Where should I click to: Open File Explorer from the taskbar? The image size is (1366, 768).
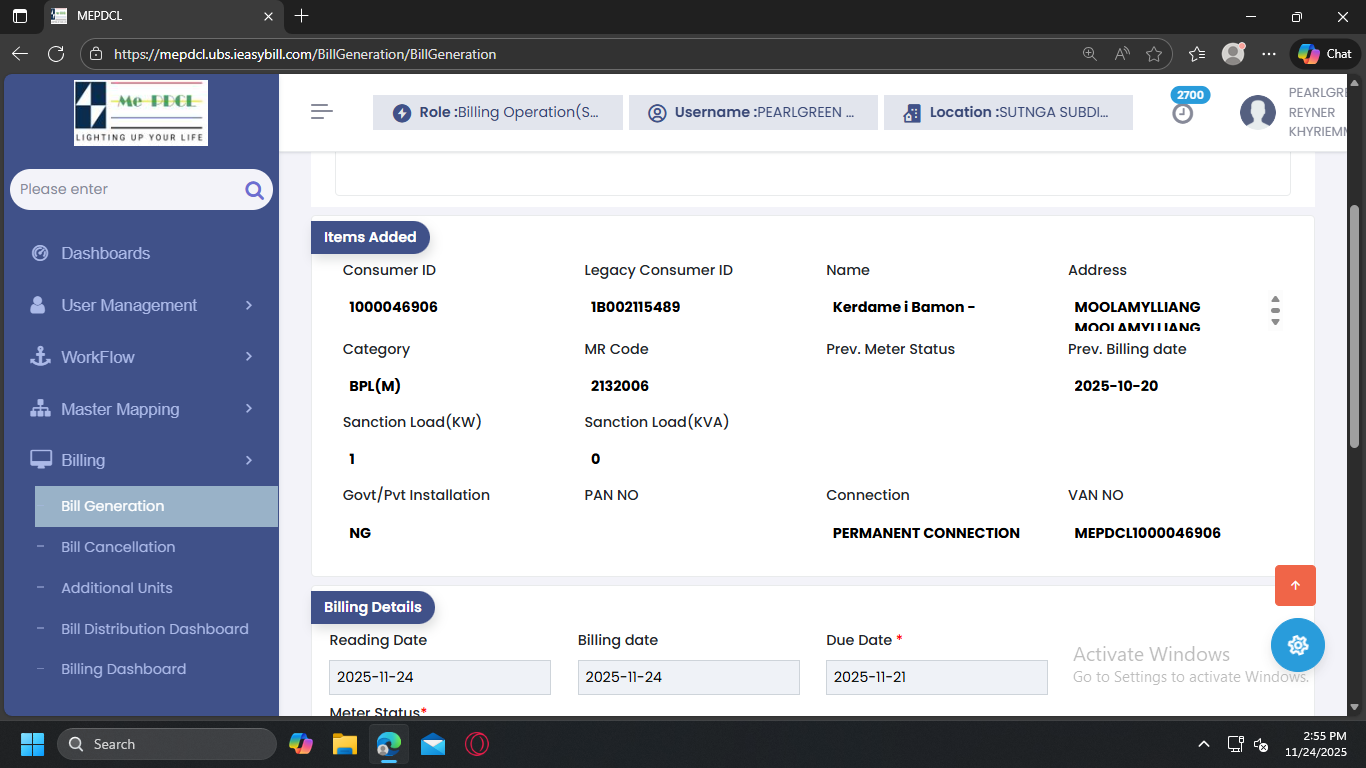[x=345, y=744]
